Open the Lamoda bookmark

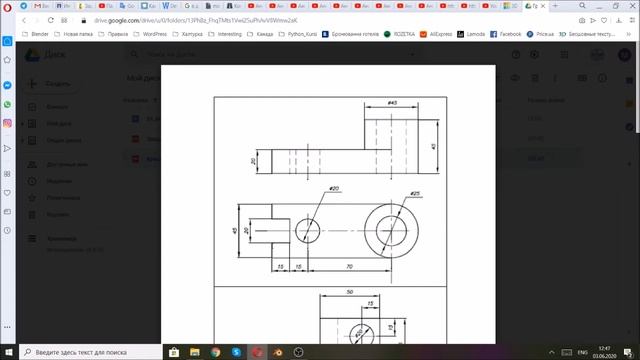pos(471,34)
